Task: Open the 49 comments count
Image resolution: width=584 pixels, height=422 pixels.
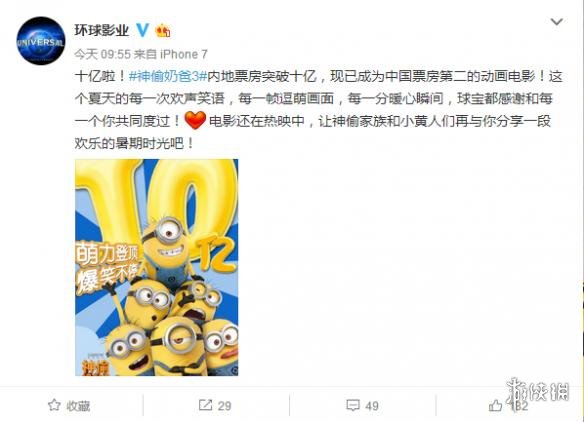Action: point(372,406)
